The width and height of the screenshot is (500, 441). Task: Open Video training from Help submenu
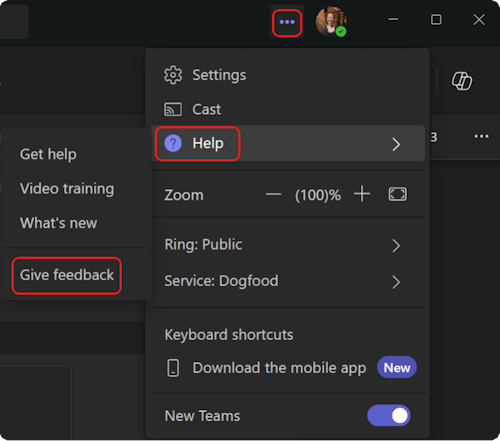click(67, 189)
